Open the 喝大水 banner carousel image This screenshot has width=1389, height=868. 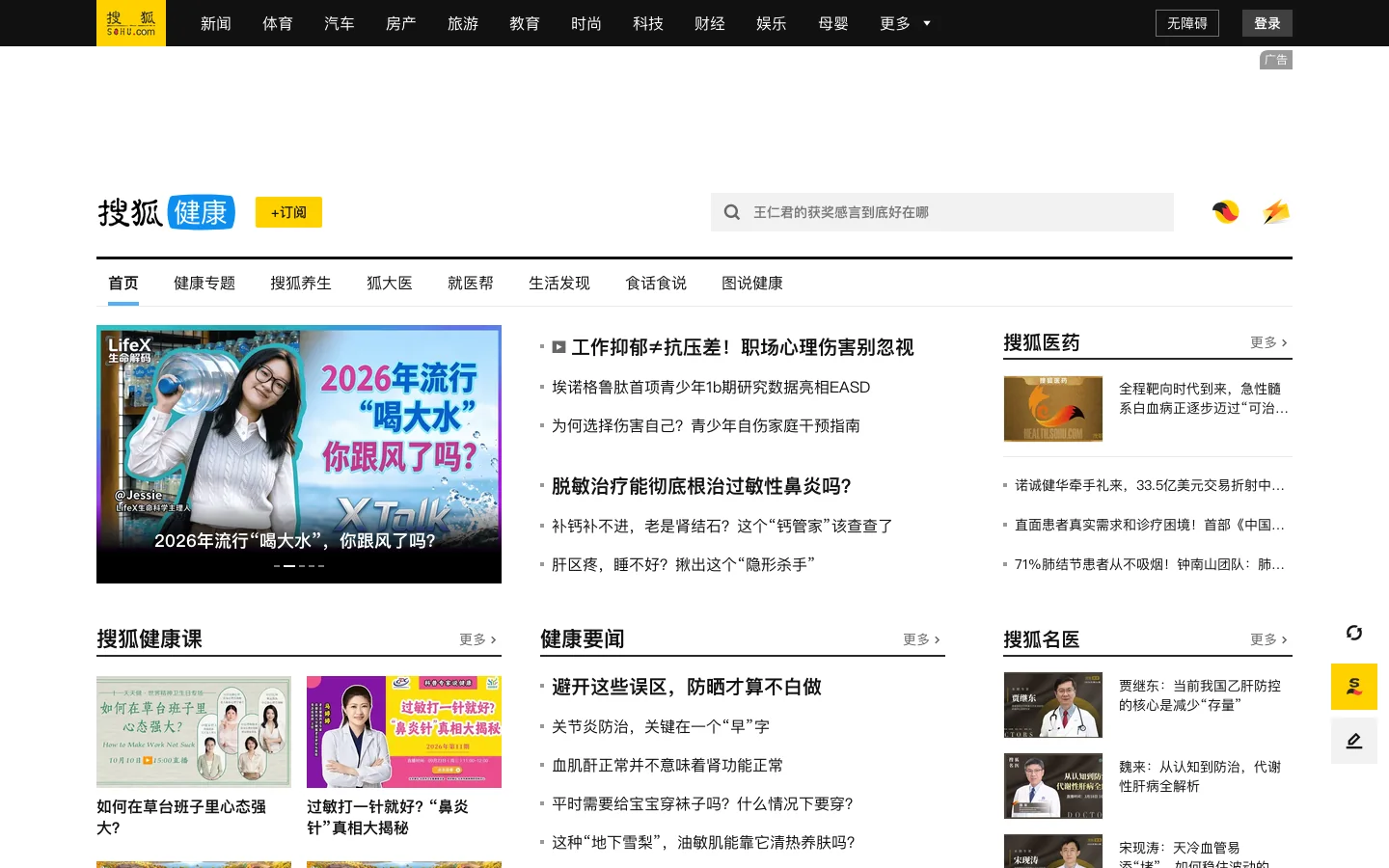tap(299, 454)
